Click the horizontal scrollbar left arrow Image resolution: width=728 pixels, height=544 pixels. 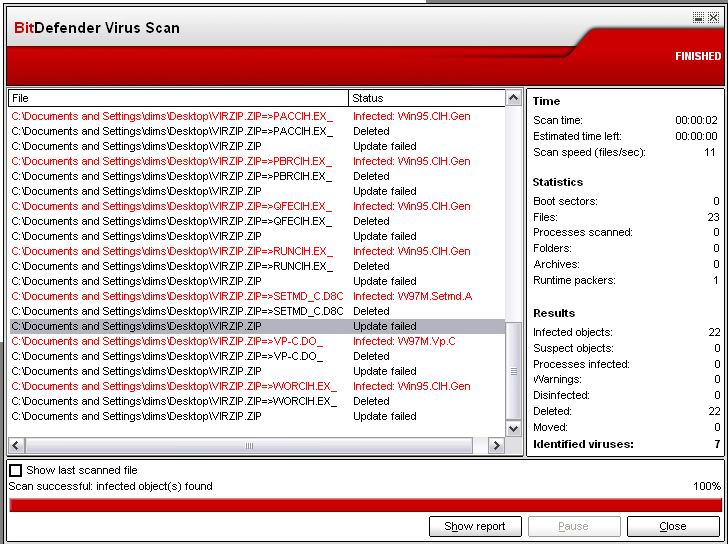tap(16, 446)
